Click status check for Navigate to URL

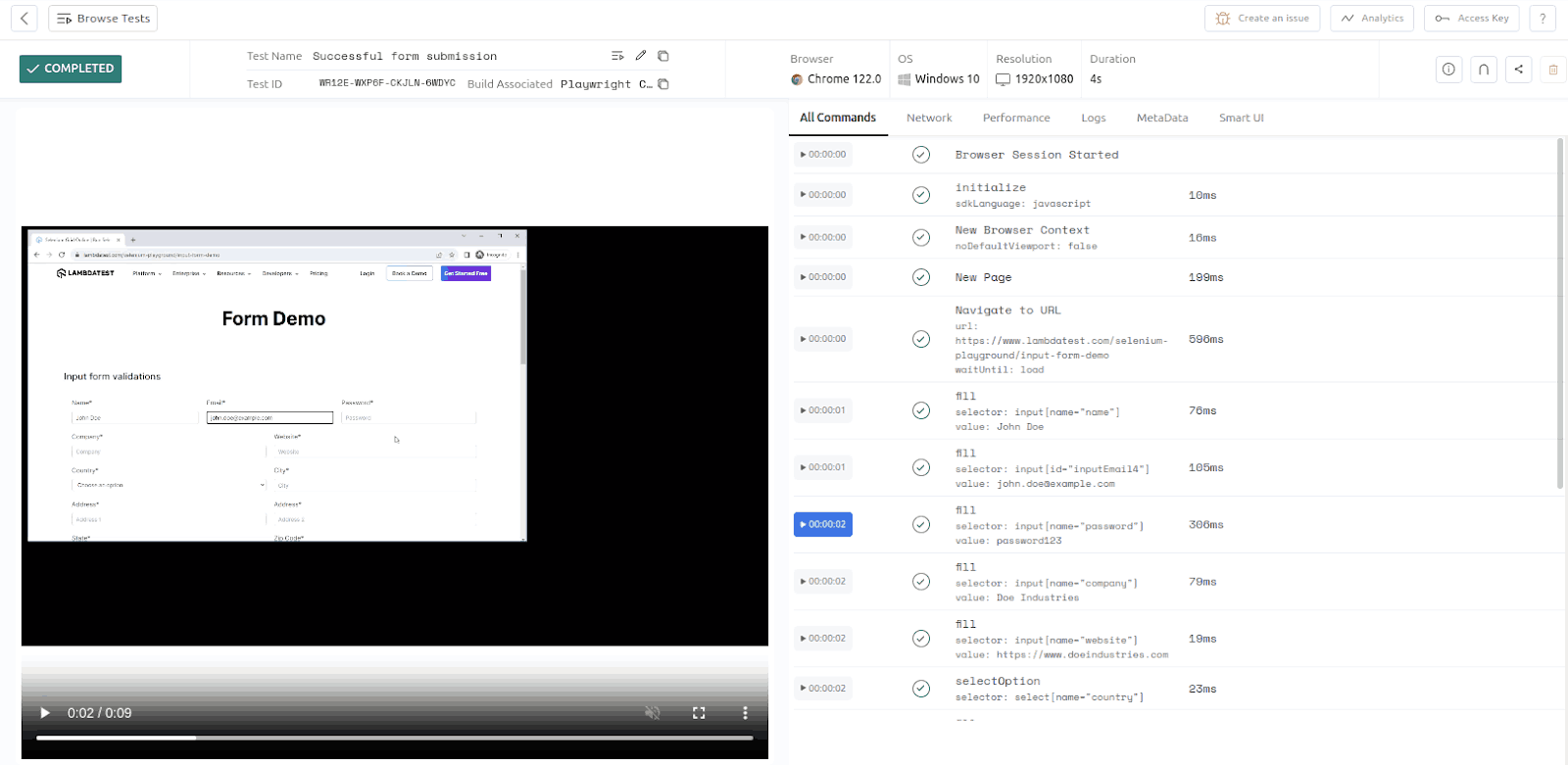(921, 339)
